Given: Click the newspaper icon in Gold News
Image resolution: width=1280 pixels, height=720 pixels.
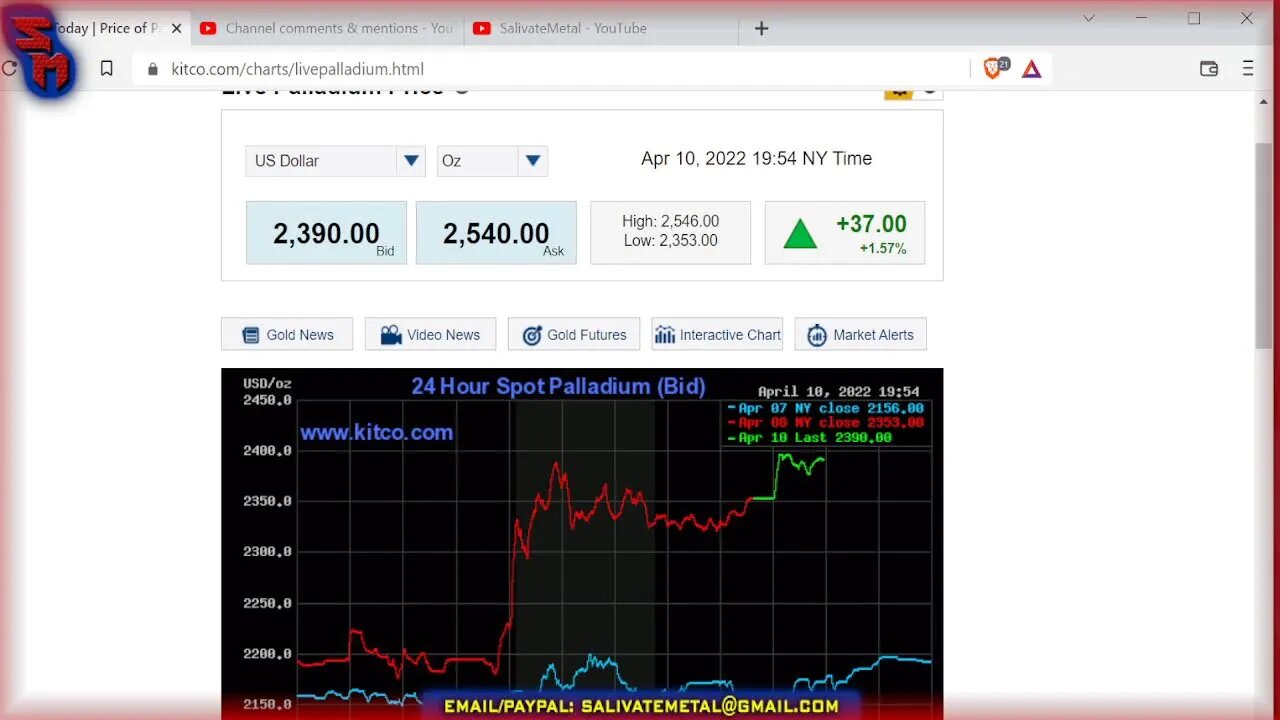Looking at the screenshot, I should click(x=251, y=335).
